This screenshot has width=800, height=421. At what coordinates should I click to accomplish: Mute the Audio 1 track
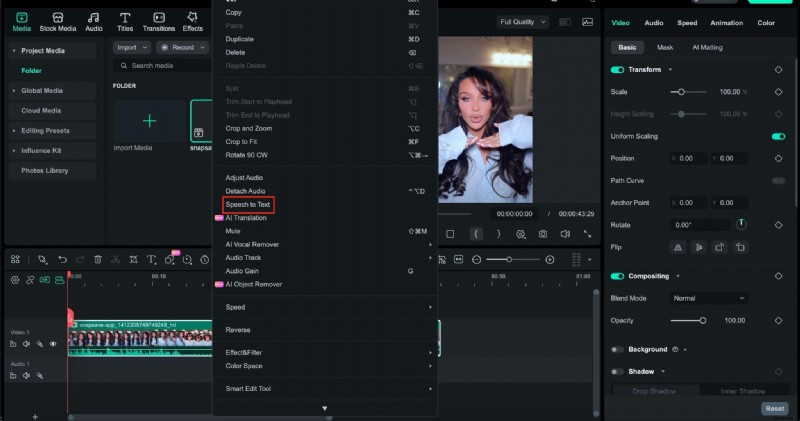coord(26,376)
